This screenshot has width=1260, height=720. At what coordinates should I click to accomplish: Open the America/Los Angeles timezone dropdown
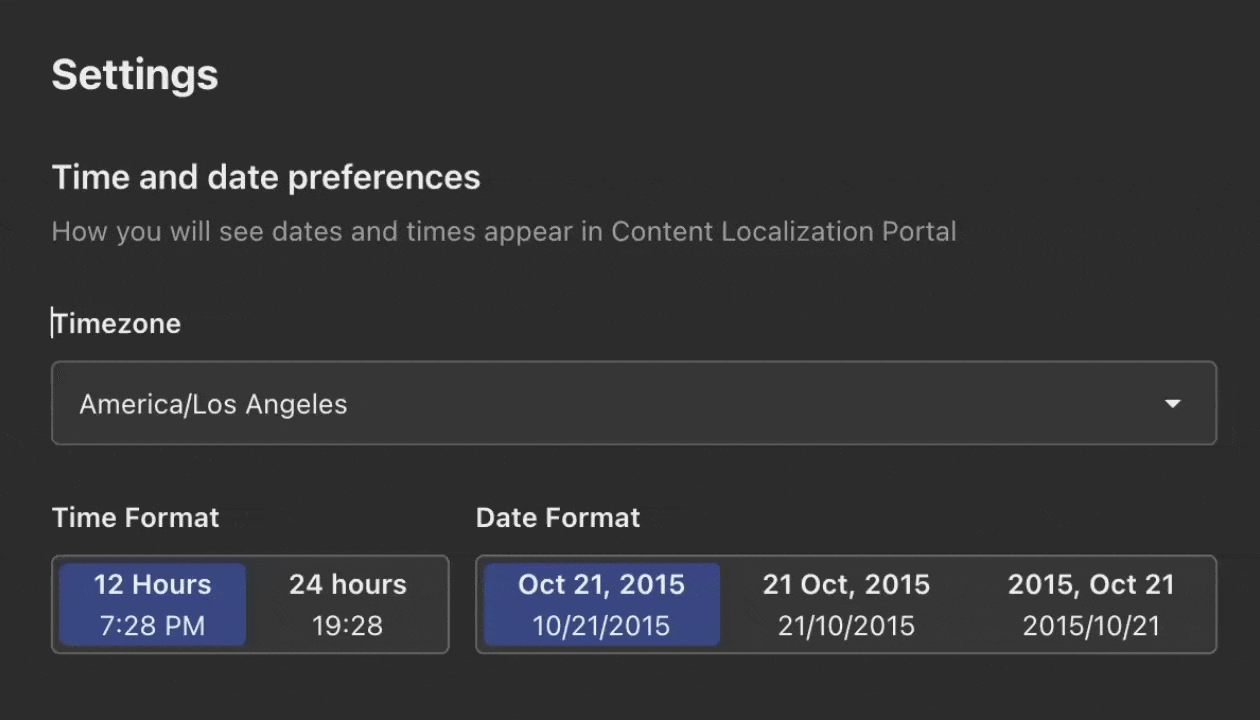coord(634,403)
